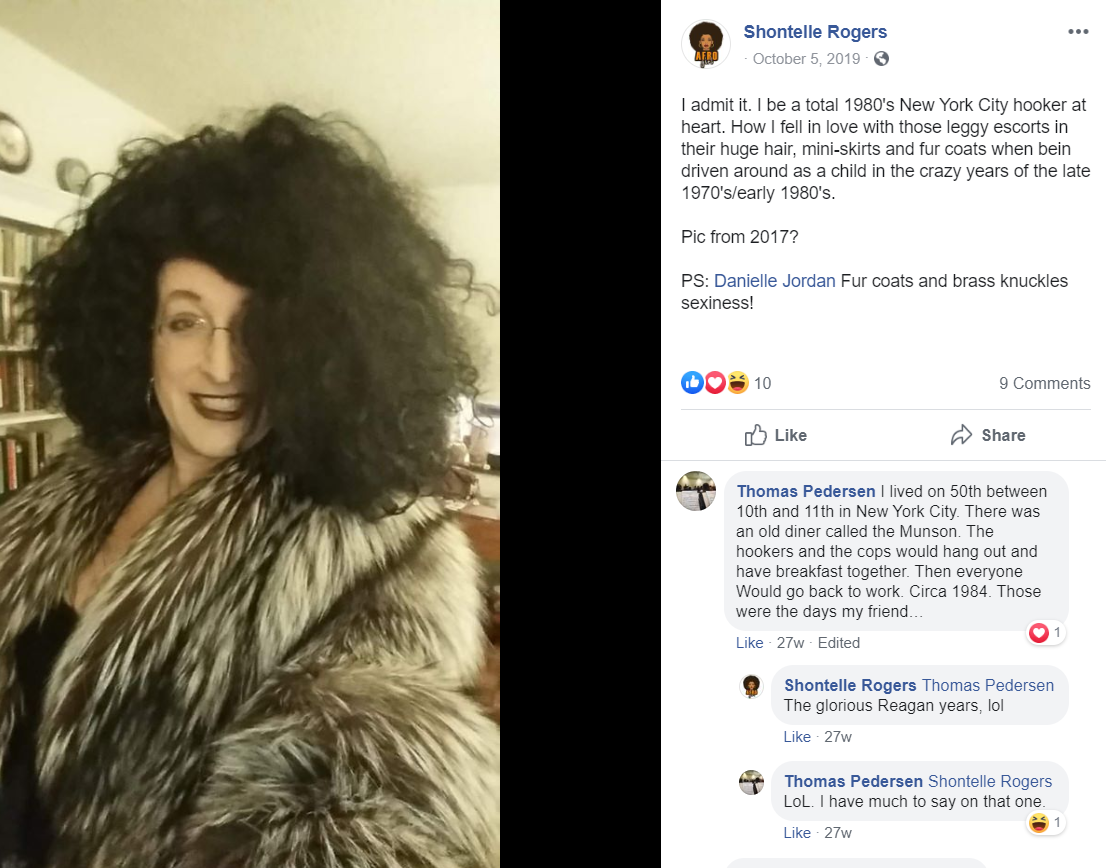Screen dimensions: 1106x868
Task: Click the red heart reaction icon
Action: coord(715,383)
